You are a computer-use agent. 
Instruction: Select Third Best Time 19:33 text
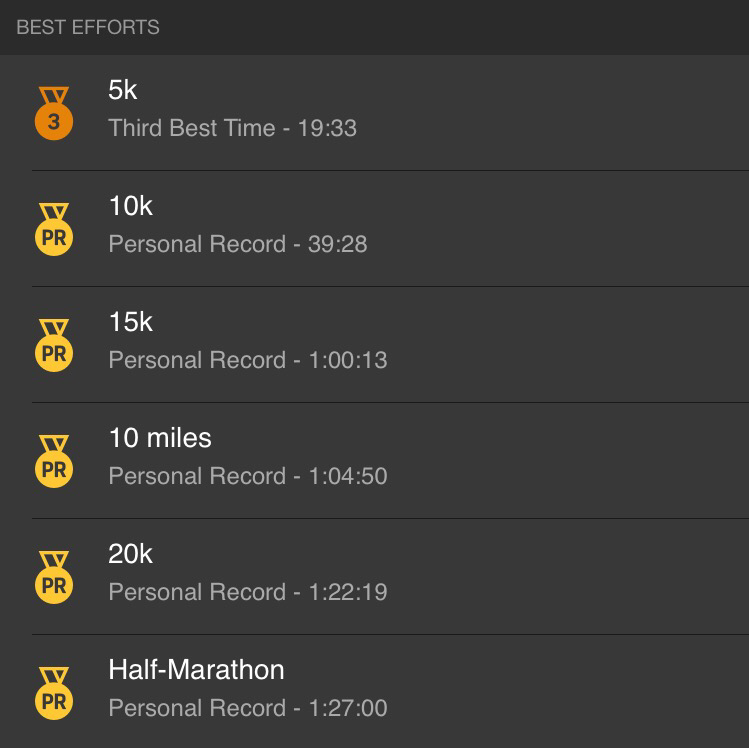coord(233,128)
